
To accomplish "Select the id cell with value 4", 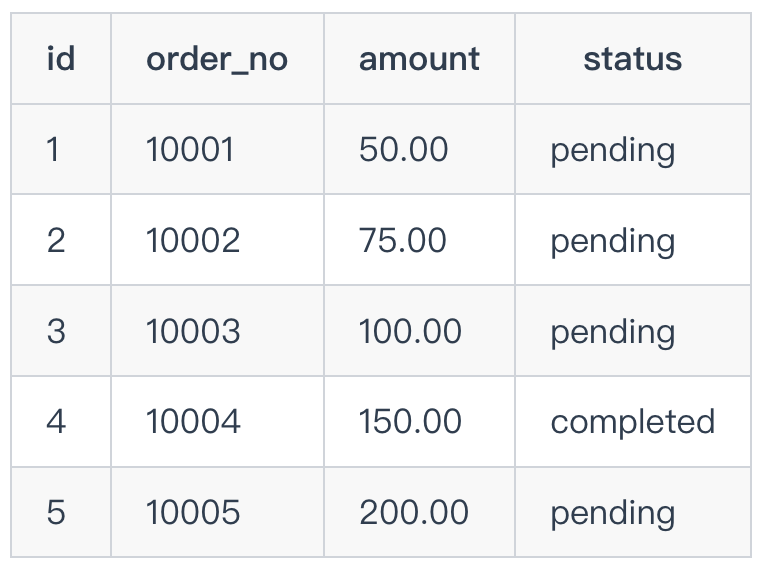I will point(61,421).
